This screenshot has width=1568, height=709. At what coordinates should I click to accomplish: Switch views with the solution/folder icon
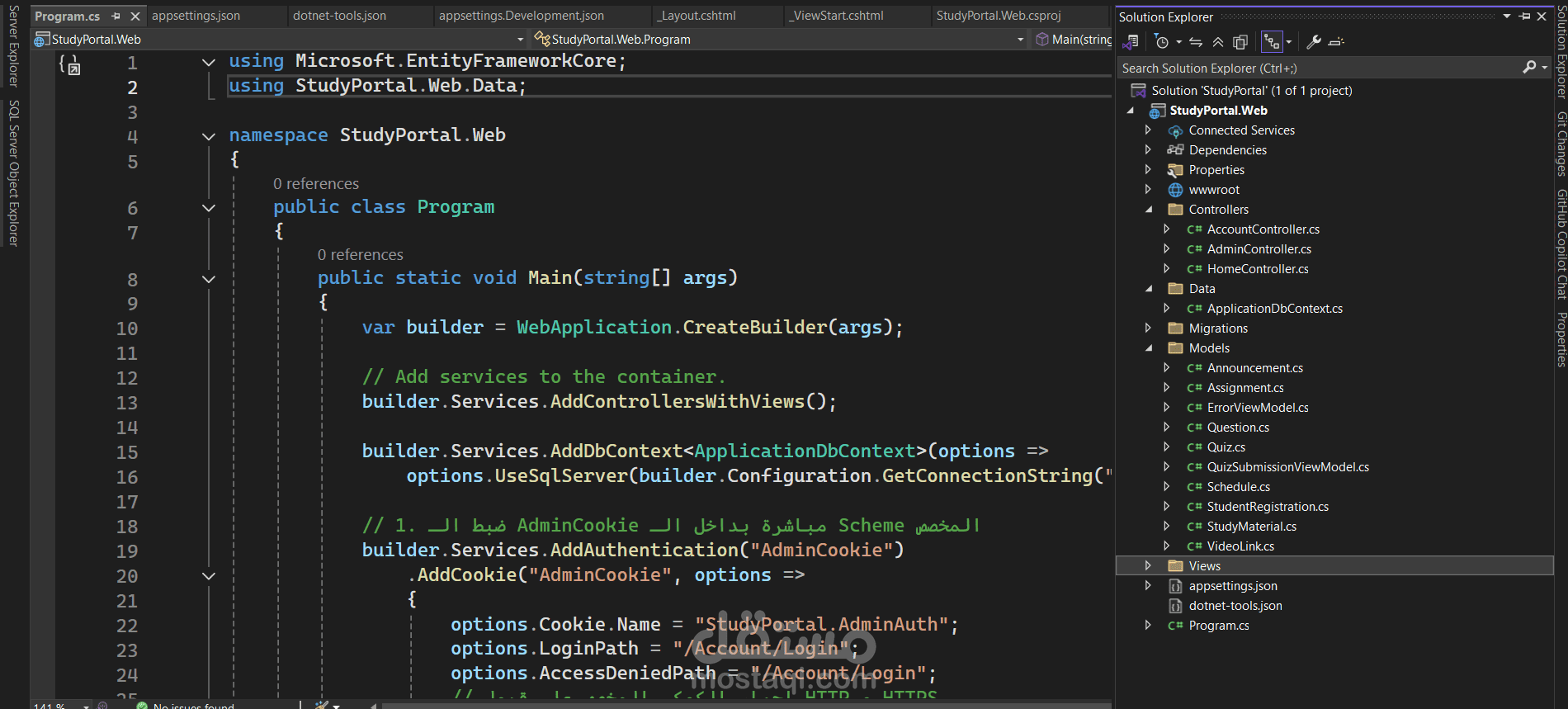pos(1131,42)
